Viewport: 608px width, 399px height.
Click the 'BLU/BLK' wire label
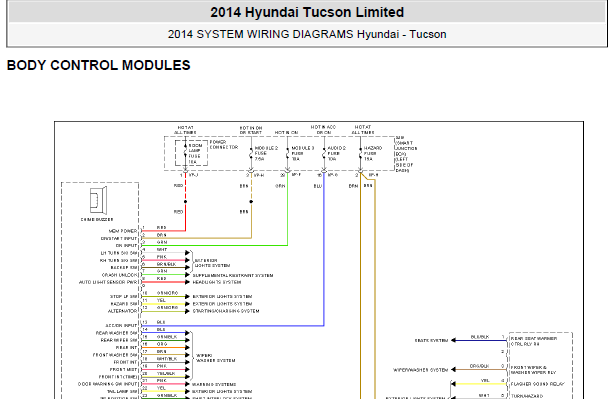pos(480,337)
